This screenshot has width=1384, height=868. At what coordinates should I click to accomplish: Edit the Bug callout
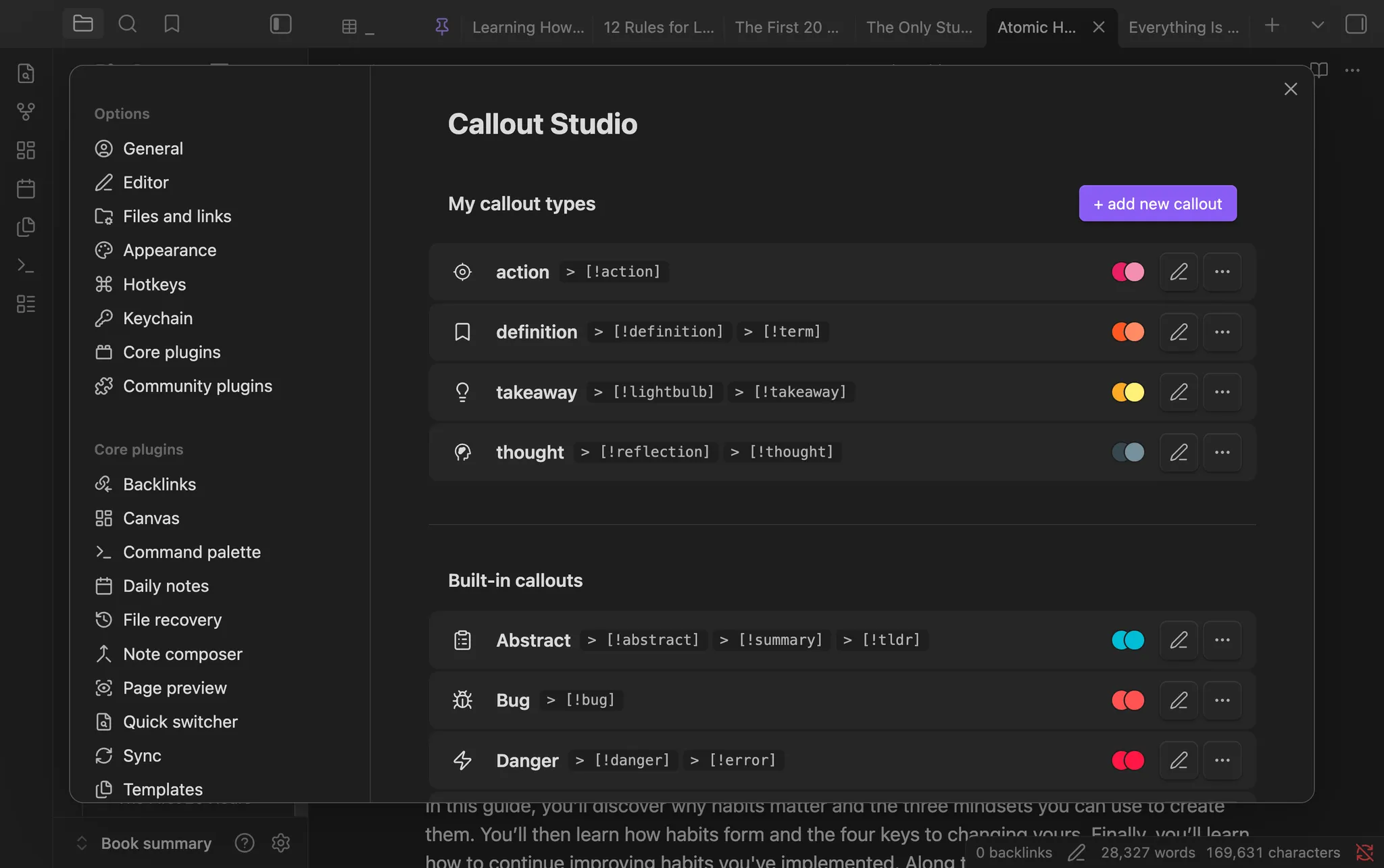point(1179,700)
